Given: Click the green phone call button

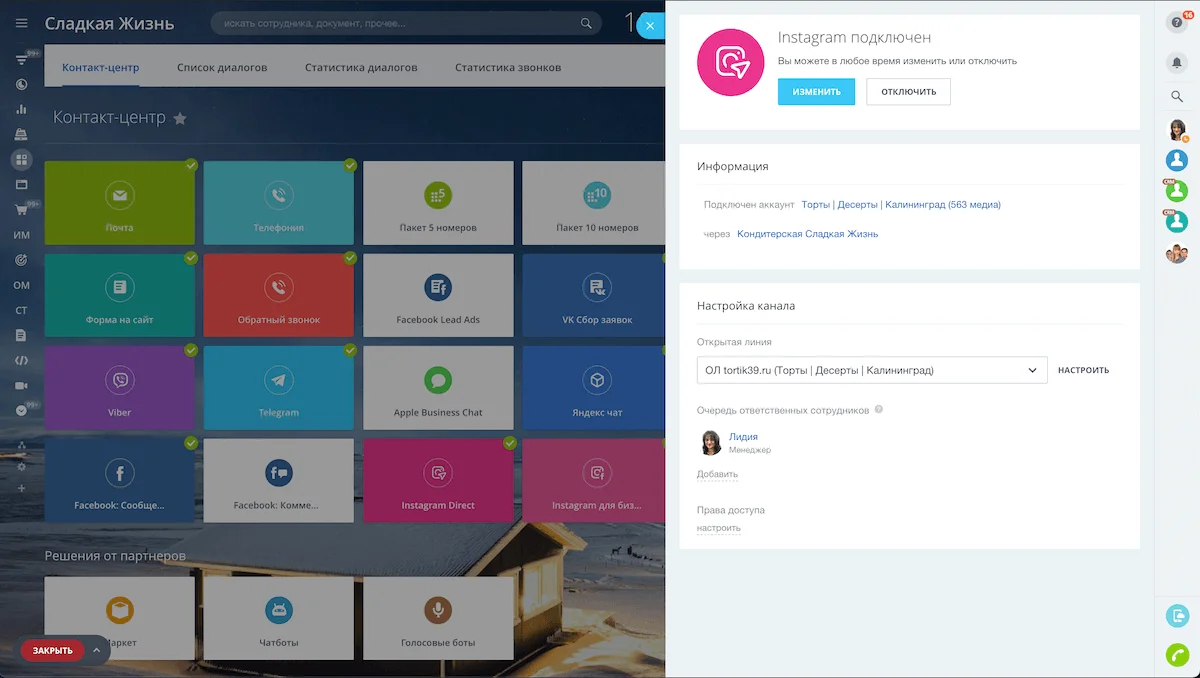Looking at the screenshot, I should (1177, 655).
